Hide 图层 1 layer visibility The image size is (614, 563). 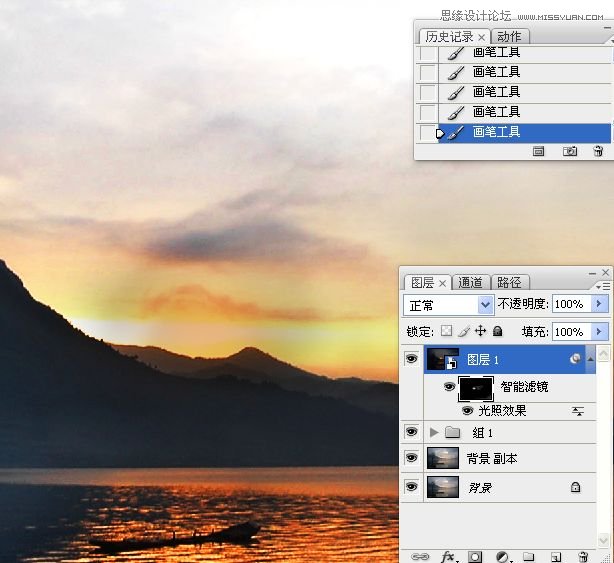click(411, 358)
